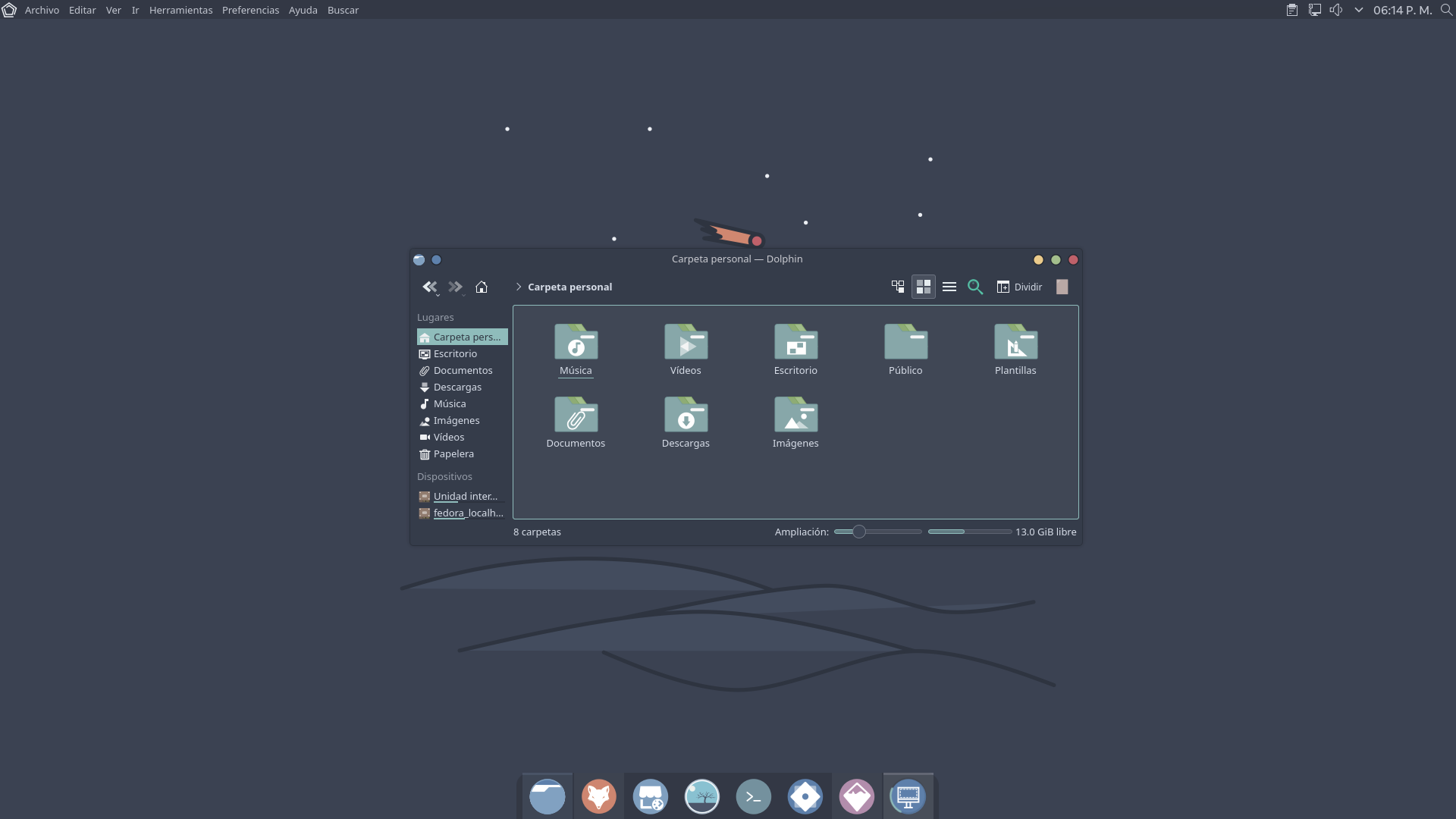1456x819 pixels.
Task: Expand the breadcrumb chevron before Carpeta personal
Action: tap(519, 287)
